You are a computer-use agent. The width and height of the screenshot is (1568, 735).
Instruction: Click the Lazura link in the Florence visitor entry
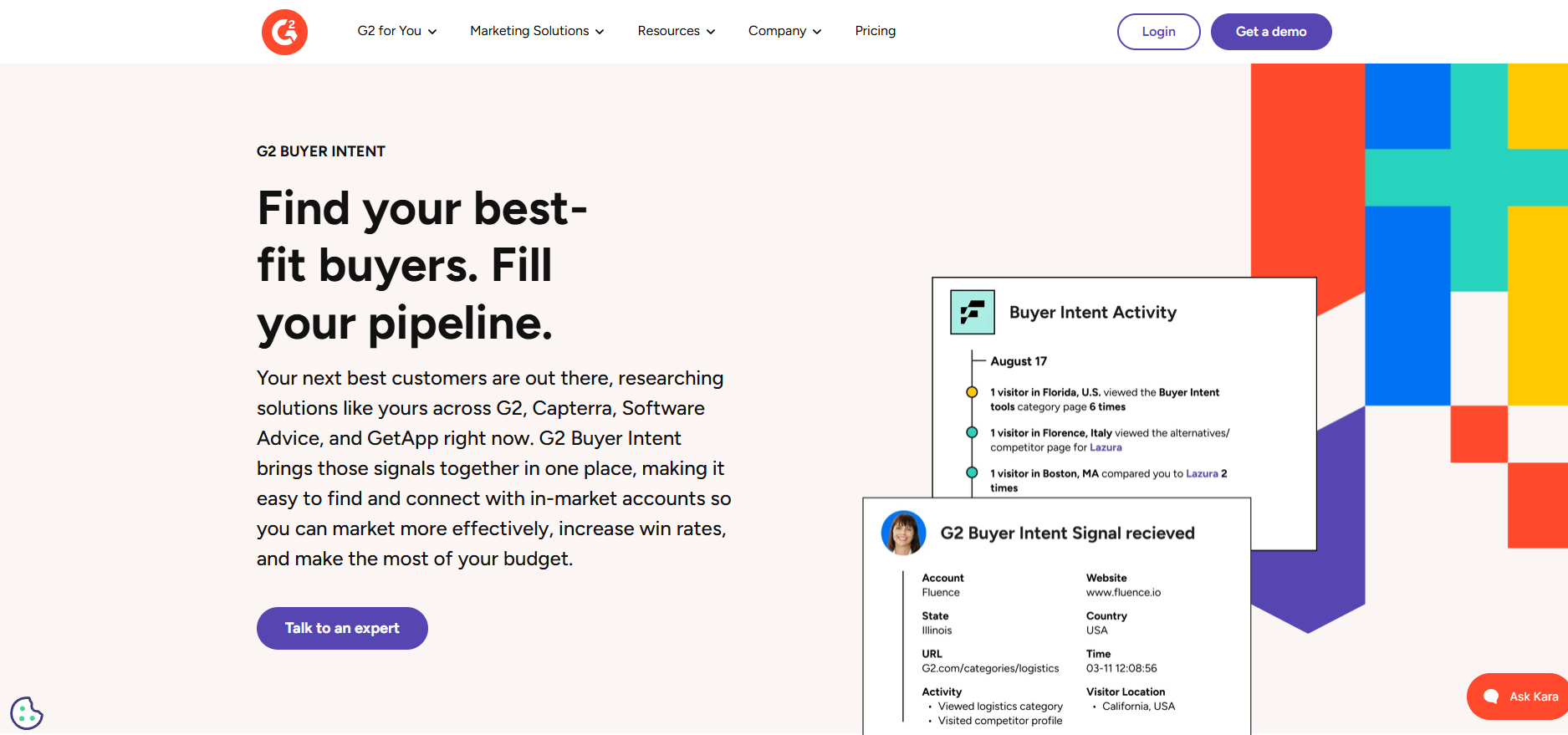click(x=1106, y=447)
